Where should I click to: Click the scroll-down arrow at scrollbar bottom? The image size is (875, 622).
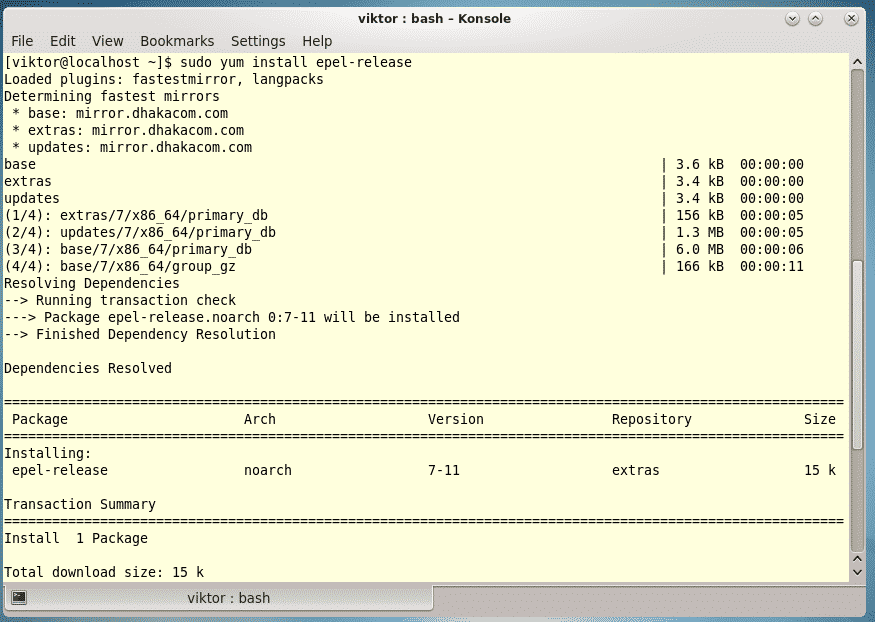(857, 571)
